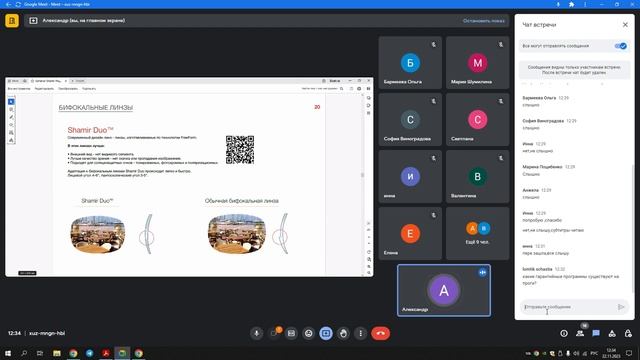Image resolution: width=640 pixels, height=360 pixels.
Task: Open Telegram from the taskbar
Action: coord(89,353)
